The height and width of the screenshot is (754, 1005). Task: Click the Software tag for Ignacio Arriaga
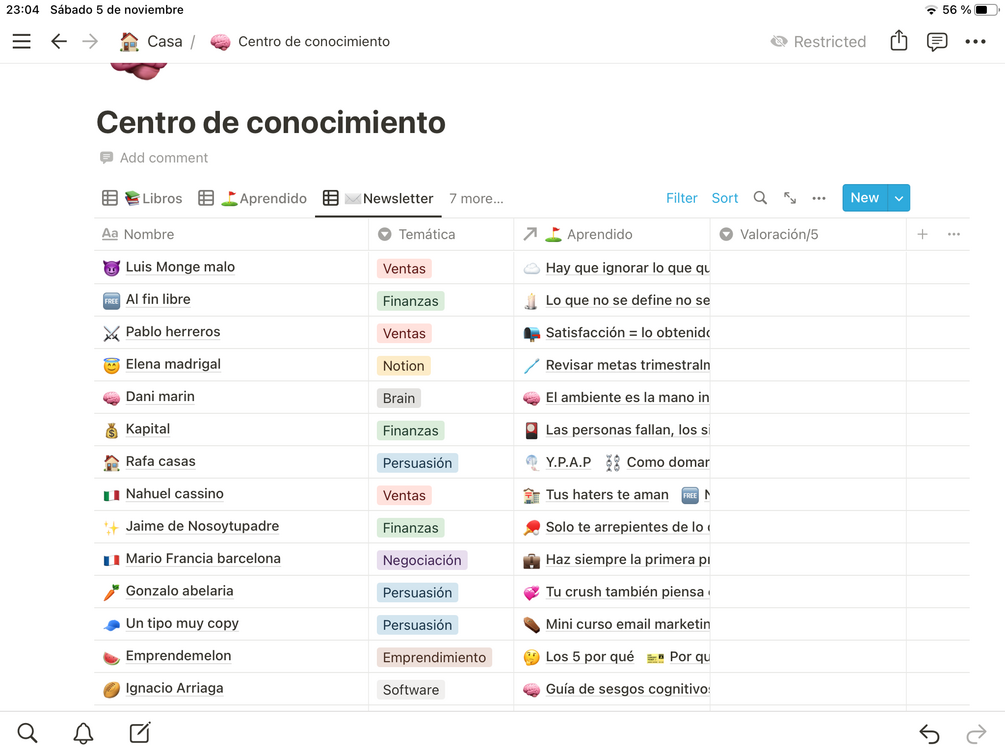(x=411, y=690)
